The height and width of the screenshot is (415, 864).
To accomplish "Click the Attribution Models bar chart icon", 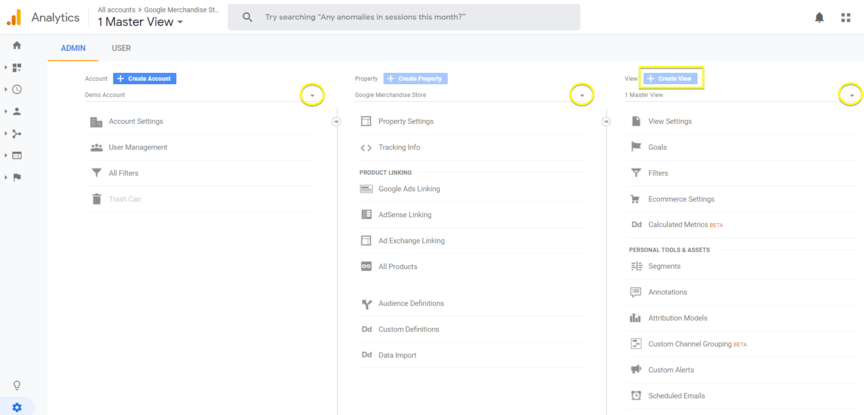I will [x=636, y=318].
